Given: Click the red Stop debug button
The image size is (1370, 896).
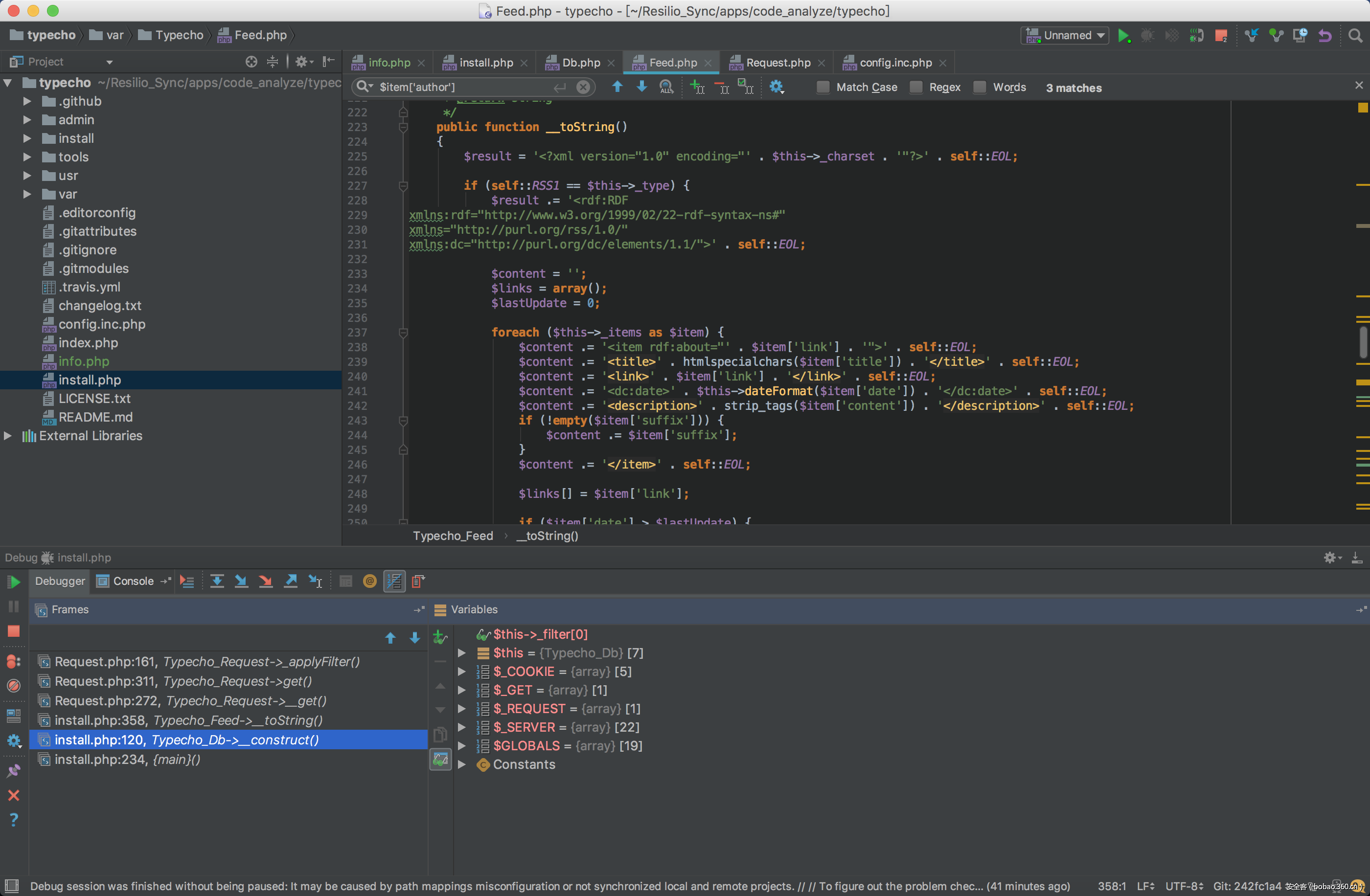Looking at the screenshot, I should pos(14,631).
